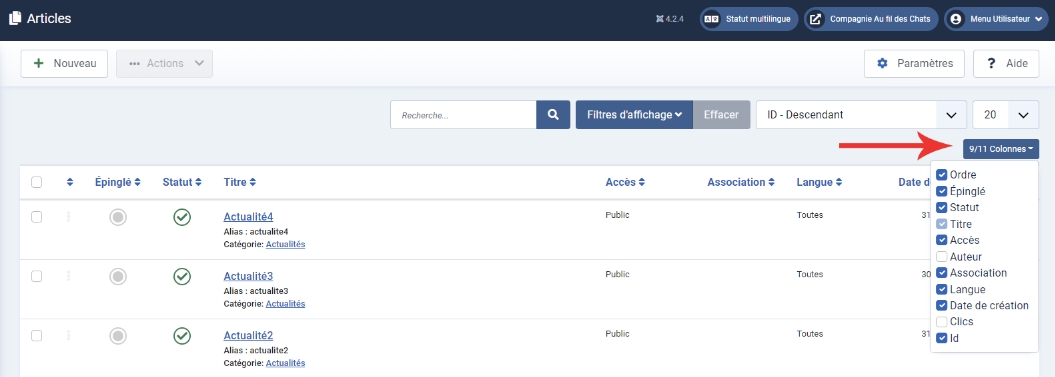This screenshot has height=377, width=1055.
Task: Uncheck the Date de création column checkbox
Action: 942,306
